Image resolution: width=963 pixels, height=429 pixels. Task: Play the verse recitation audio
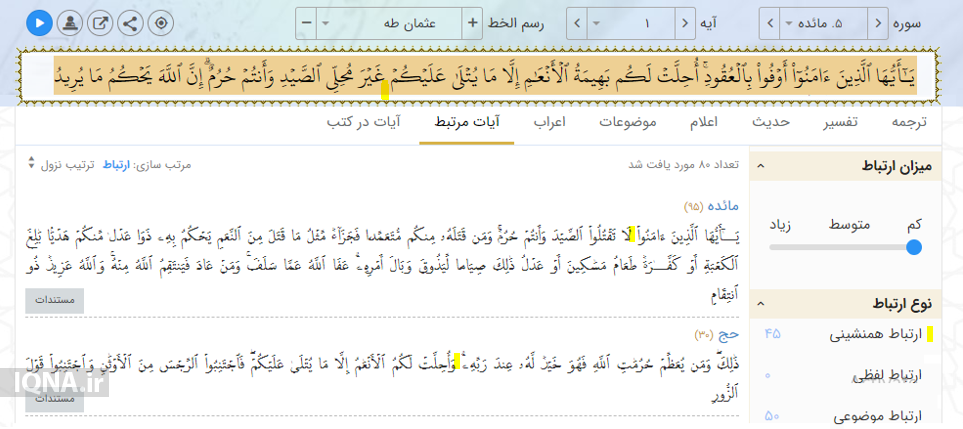(x=39, y=22)
